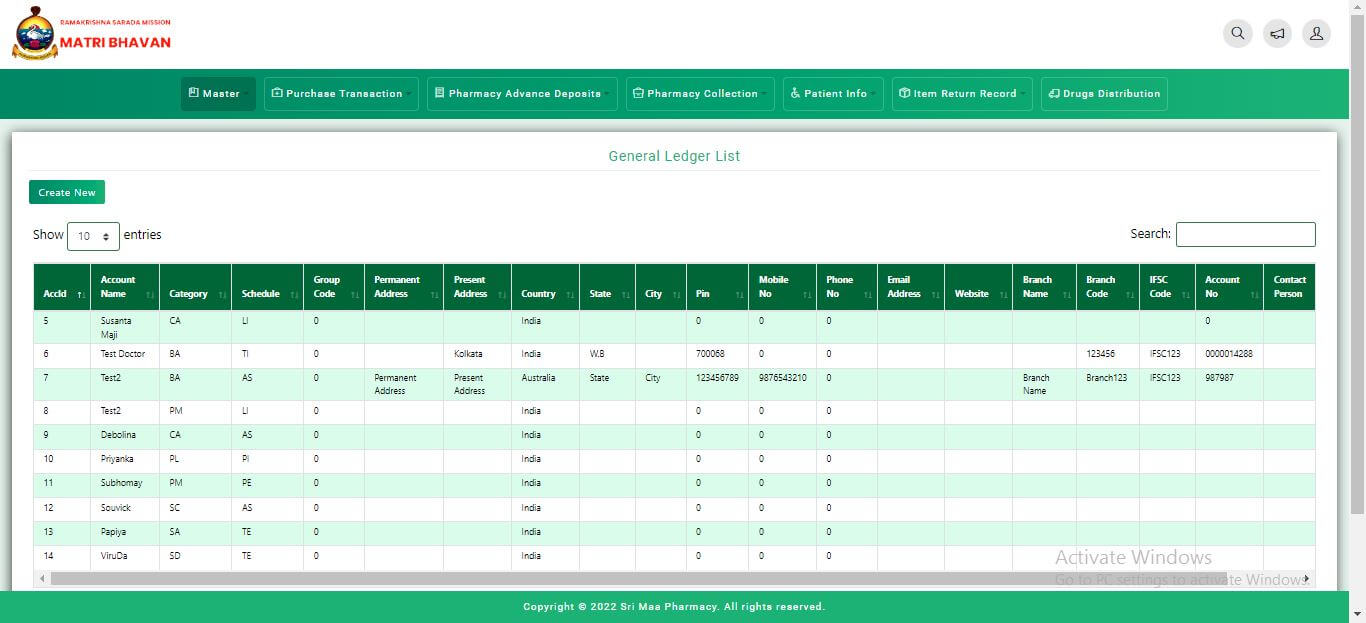1366x623 pixels.
Task: Open the Show entries dropdown
Action: 93,236
